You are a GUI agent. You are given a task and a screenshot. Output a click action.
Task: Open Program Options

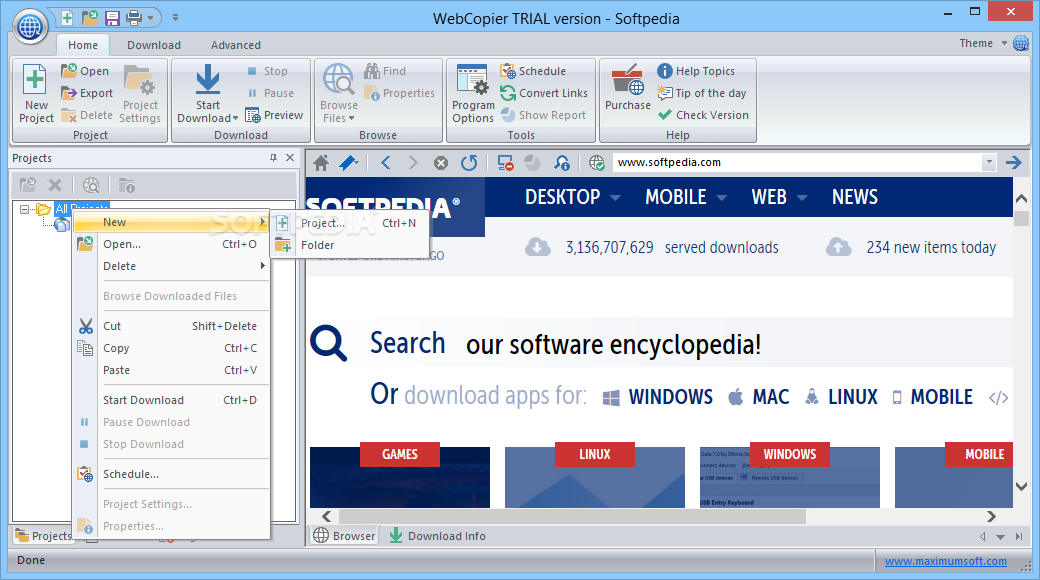click(x=473, y=94)
